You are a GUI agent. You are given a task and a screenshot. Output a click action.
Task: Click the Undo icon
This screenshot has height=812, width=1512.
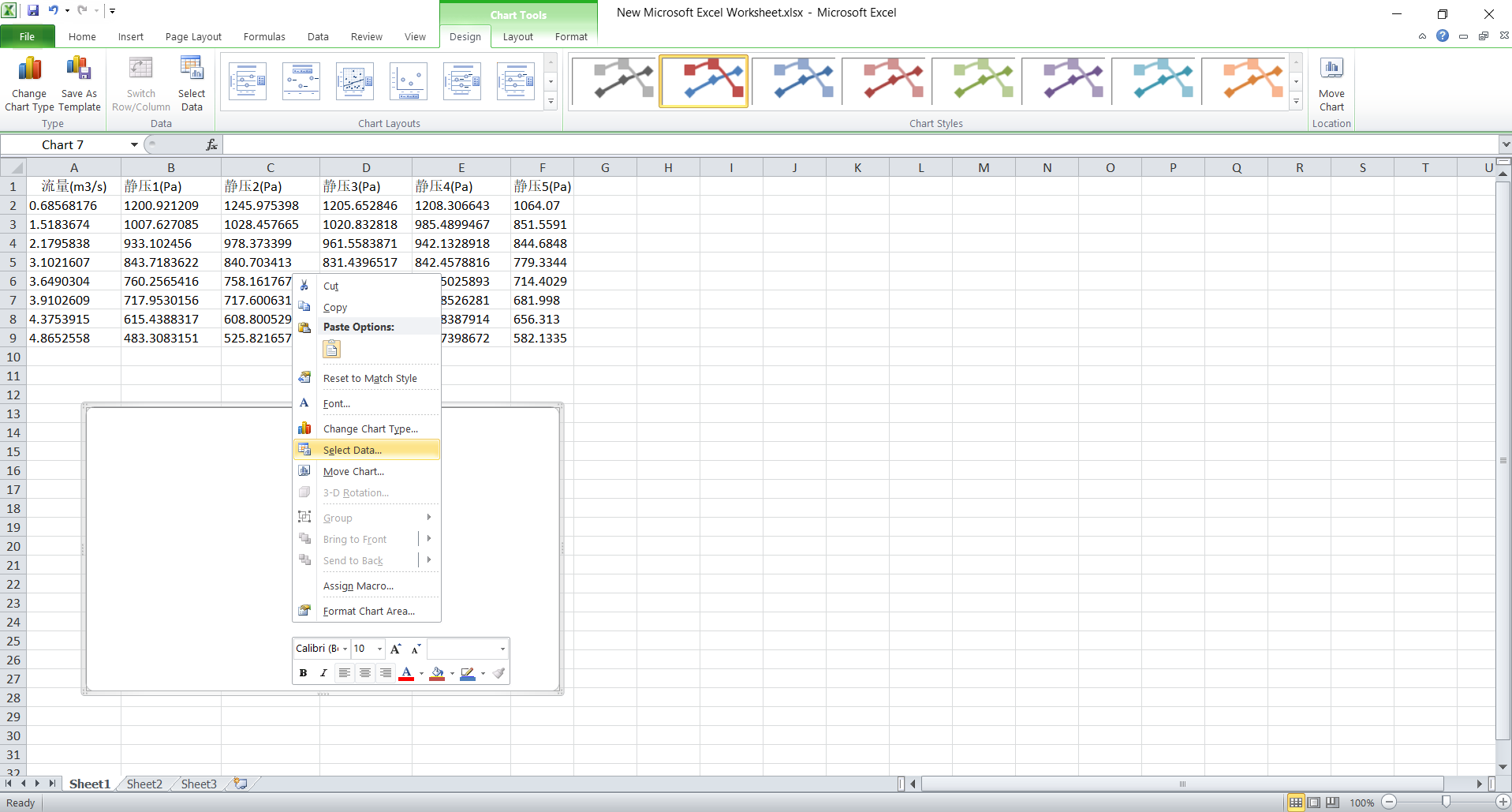52,11
